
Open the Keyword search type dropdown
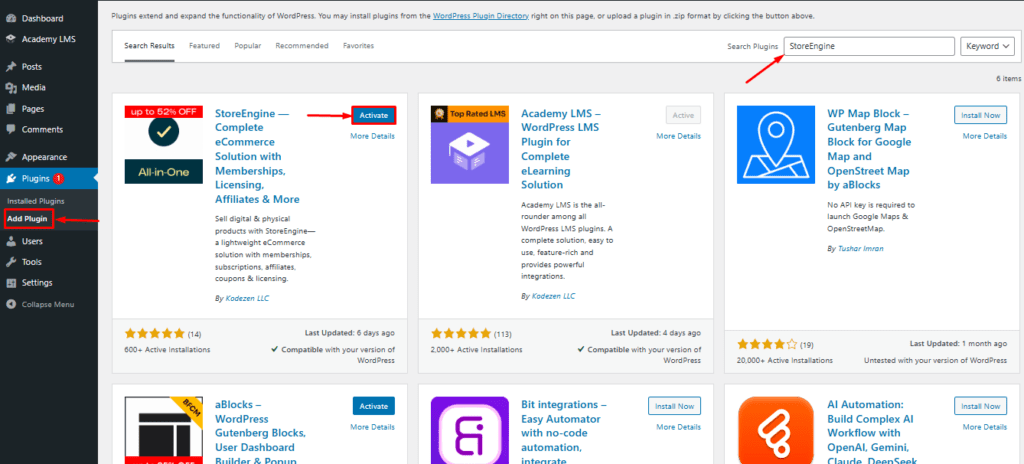987,46
